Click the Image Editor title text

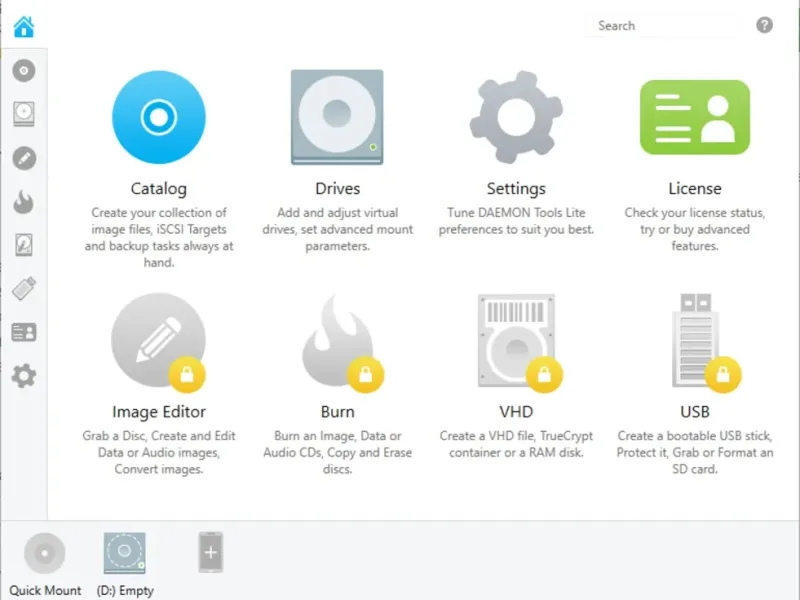pos(159,411)
